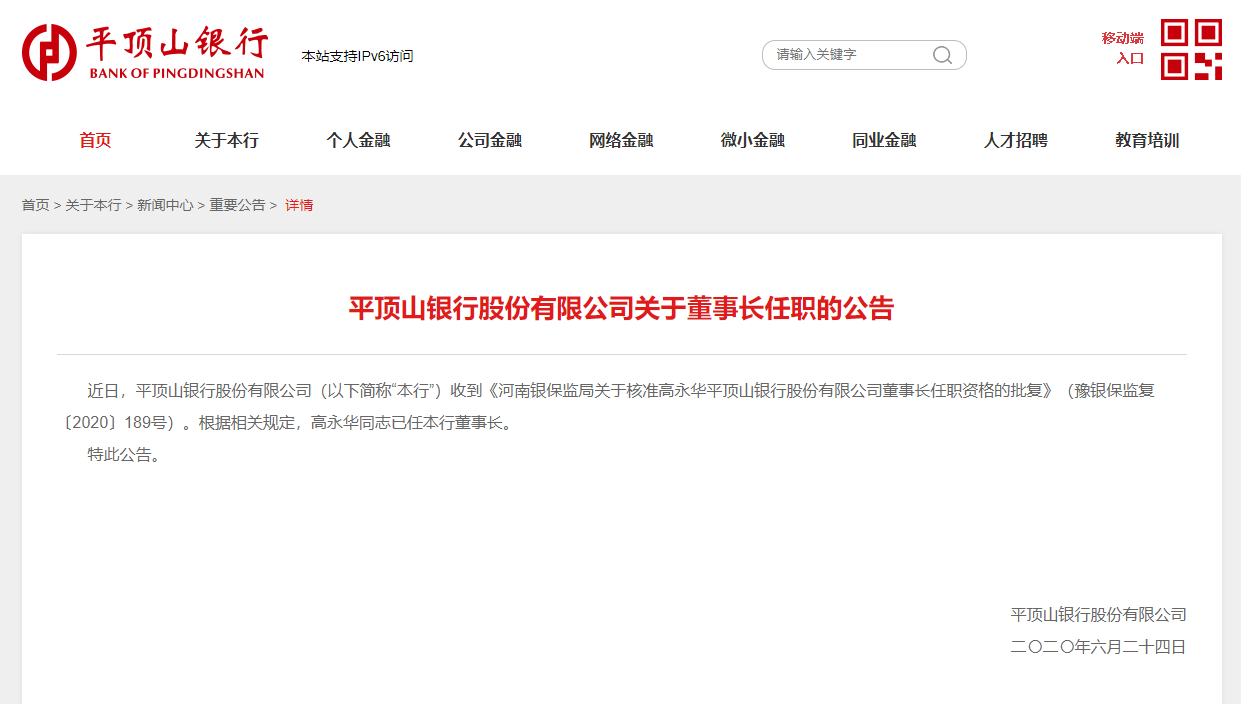Click the 特此公告。 closing line
The height and width of the screenshot is (704, 1241).
click(x=125, y=455)
